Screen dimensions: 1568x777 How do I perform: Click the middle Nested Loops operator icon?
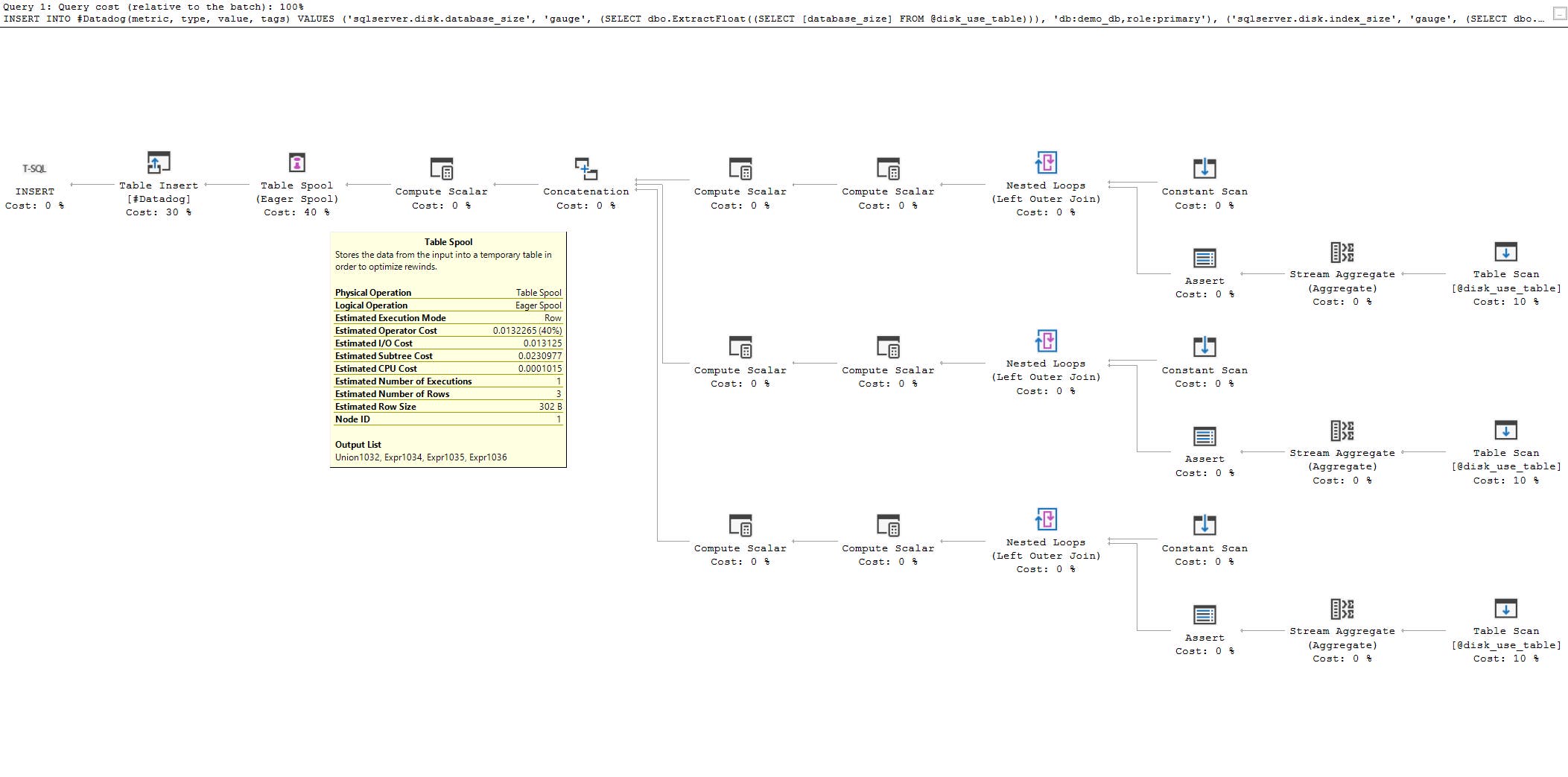coord(1046,342)
